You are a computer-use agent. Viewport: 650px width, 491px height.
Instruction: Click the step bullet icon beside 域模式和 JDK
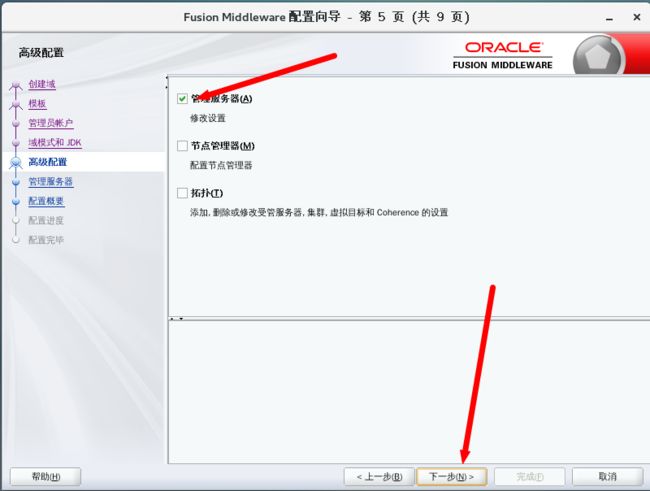pos(16,143)
